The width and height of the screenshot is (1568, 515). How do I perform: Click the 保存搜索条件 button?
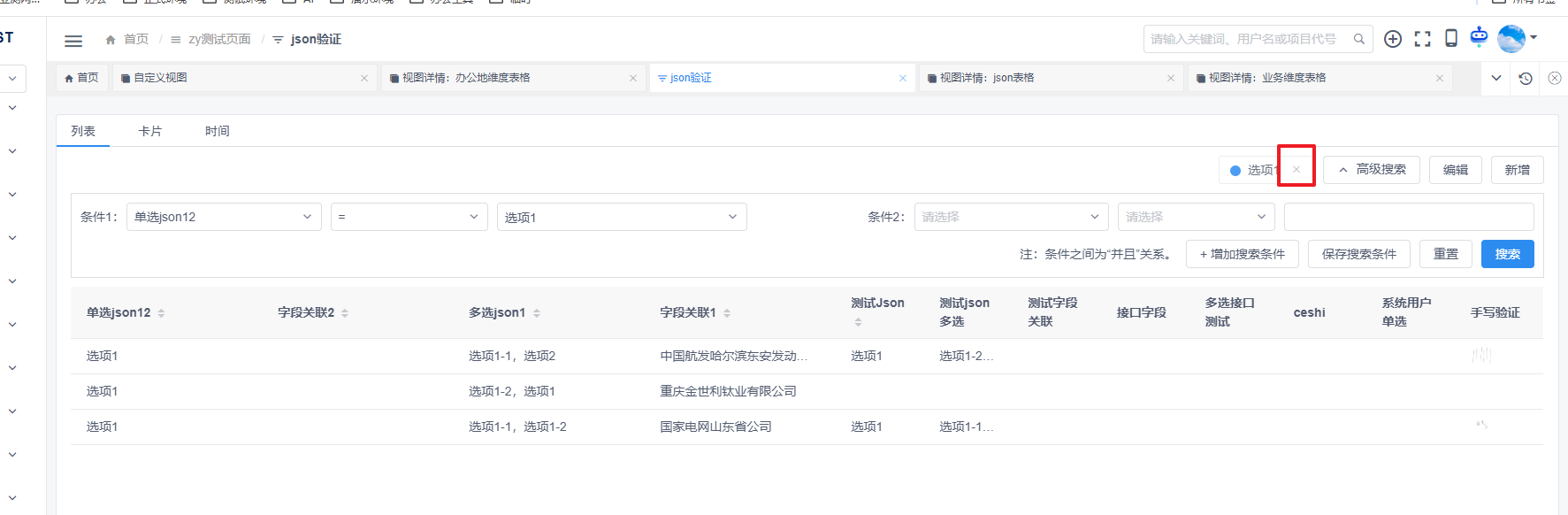pos(1358,254)
